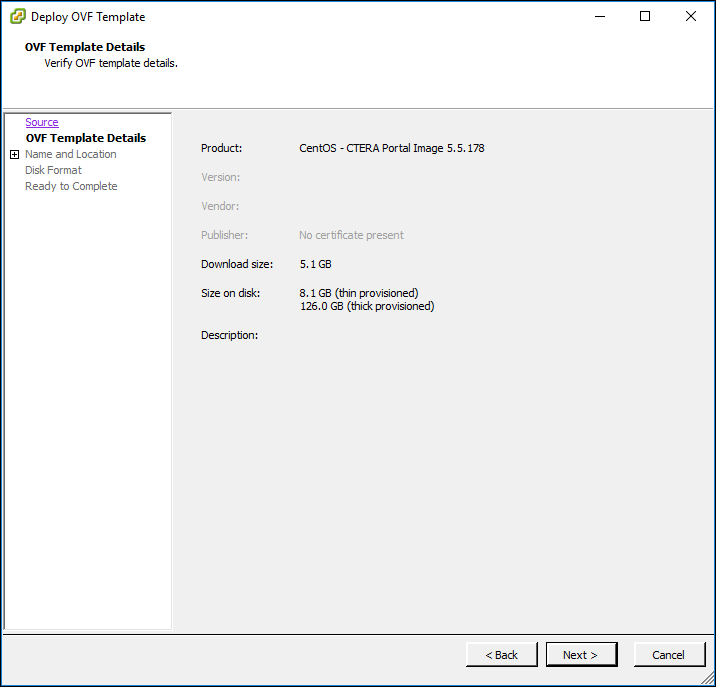Image resolution: width=716 pixels, height=687 pixels.
Task: Select the Ready to Complete step
Action: 71,186
